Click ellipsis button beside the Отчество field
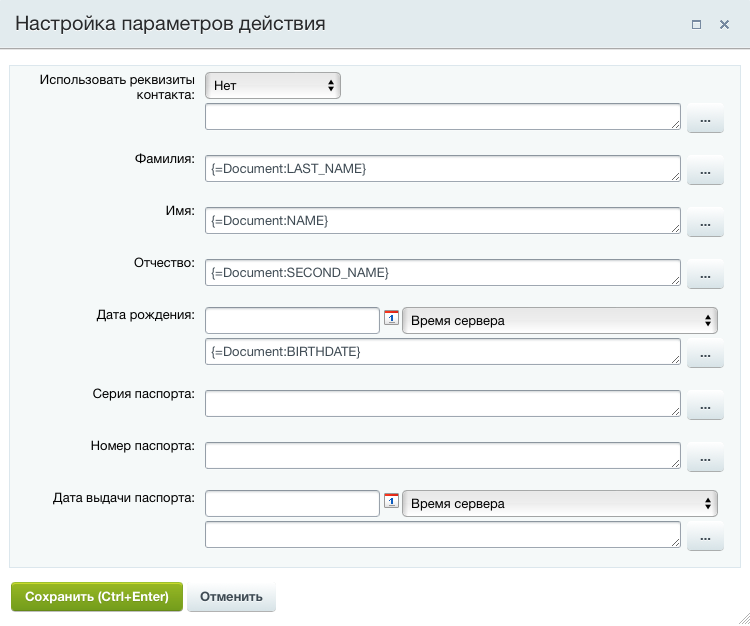The height and width of the screenshot is (626, 750). [705, 275]
